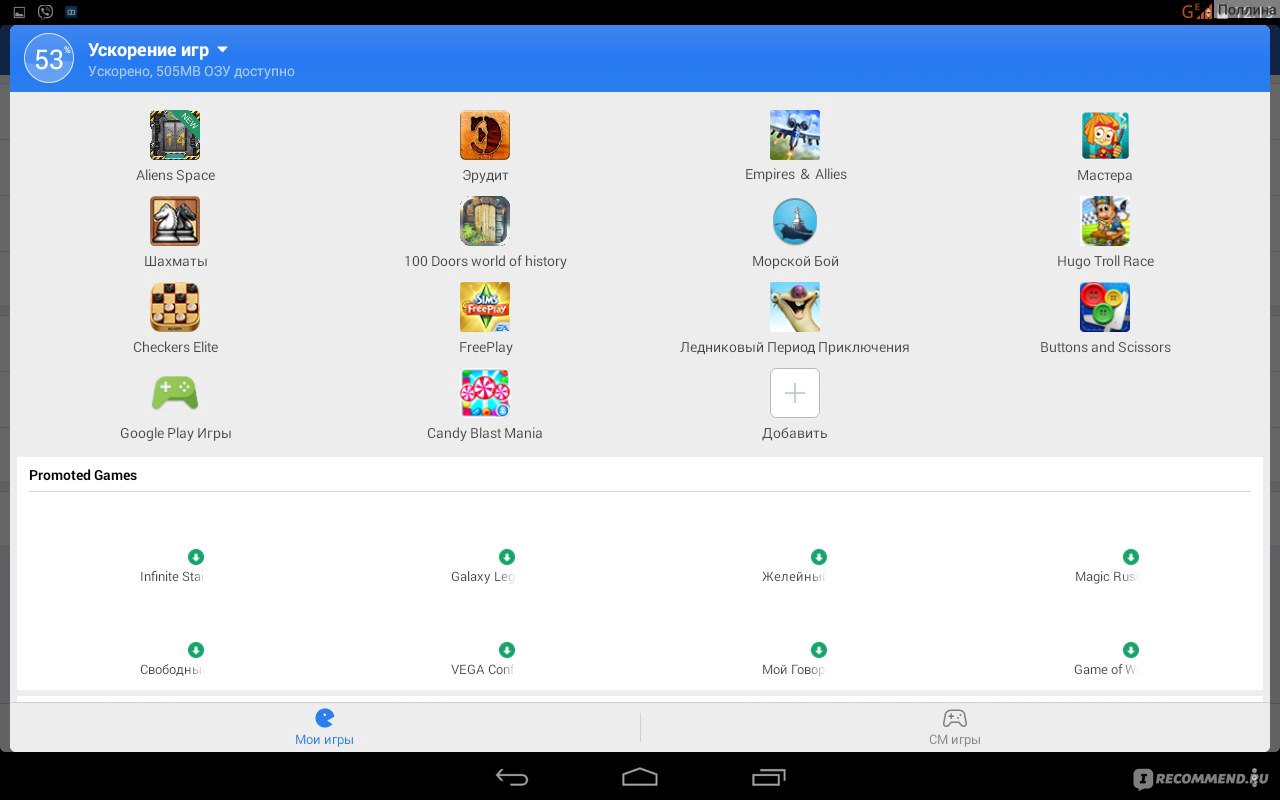Click the Candy Blast Mania label
Image resolution: width=1280 pixels, height=800 pixels.
point(485,433)
